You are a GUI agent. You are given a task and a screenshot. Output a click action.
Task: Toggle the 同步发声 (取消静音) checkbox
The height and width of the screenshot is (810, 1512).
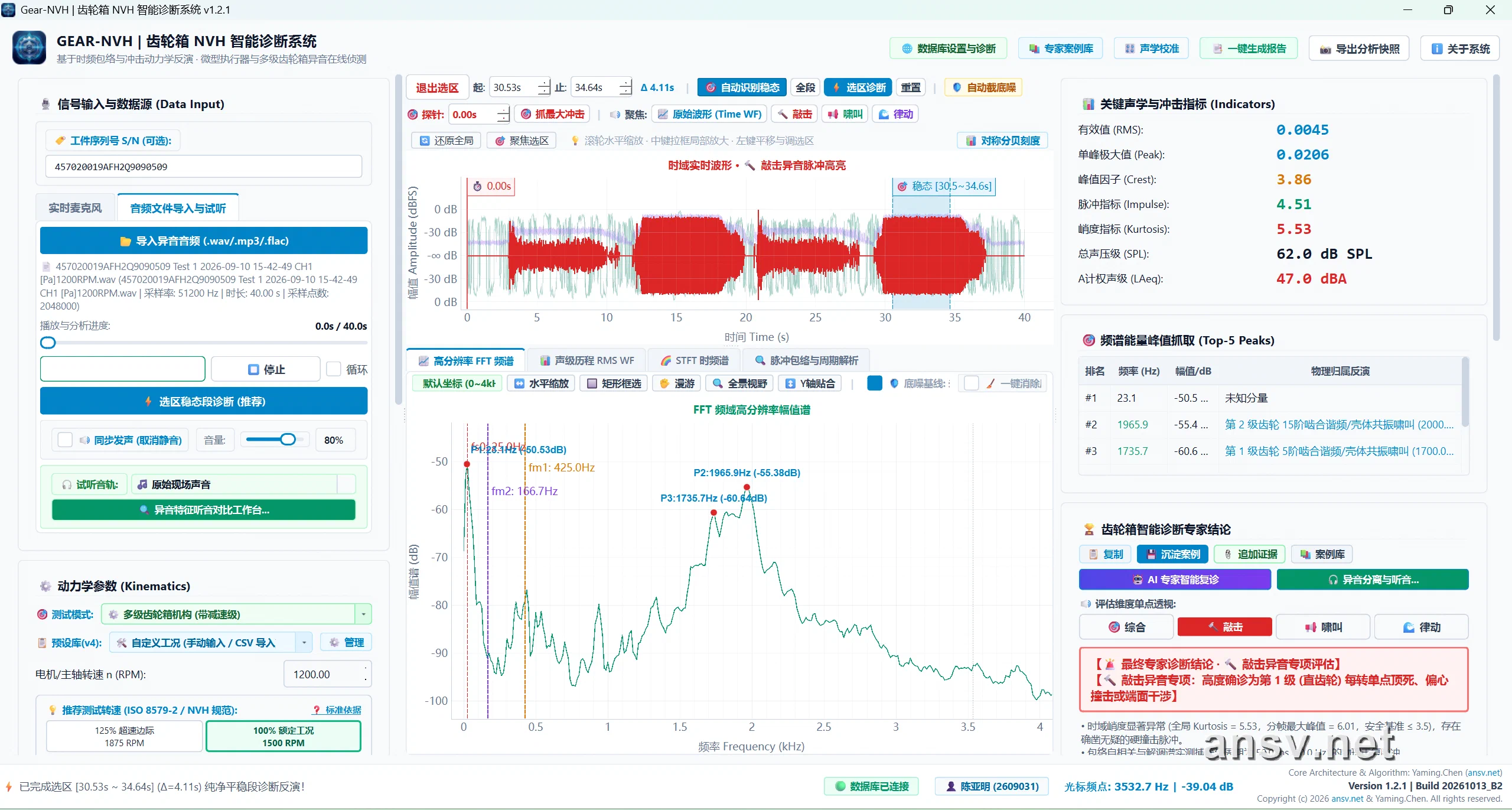[65, 440]
